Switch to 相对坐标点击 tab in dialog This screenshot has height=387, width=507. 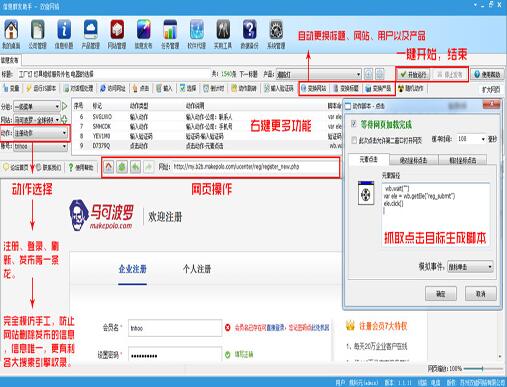463,160
